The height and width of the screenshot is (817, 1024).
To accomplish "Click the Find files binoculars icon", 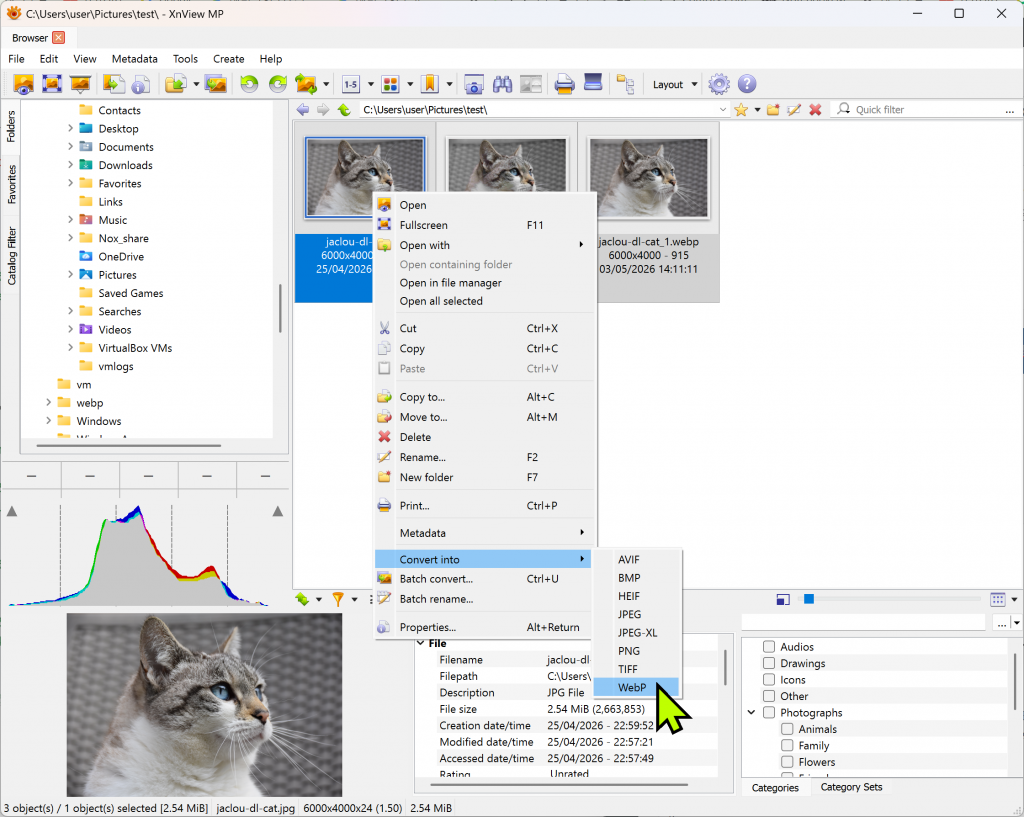I will pos(502,84).
